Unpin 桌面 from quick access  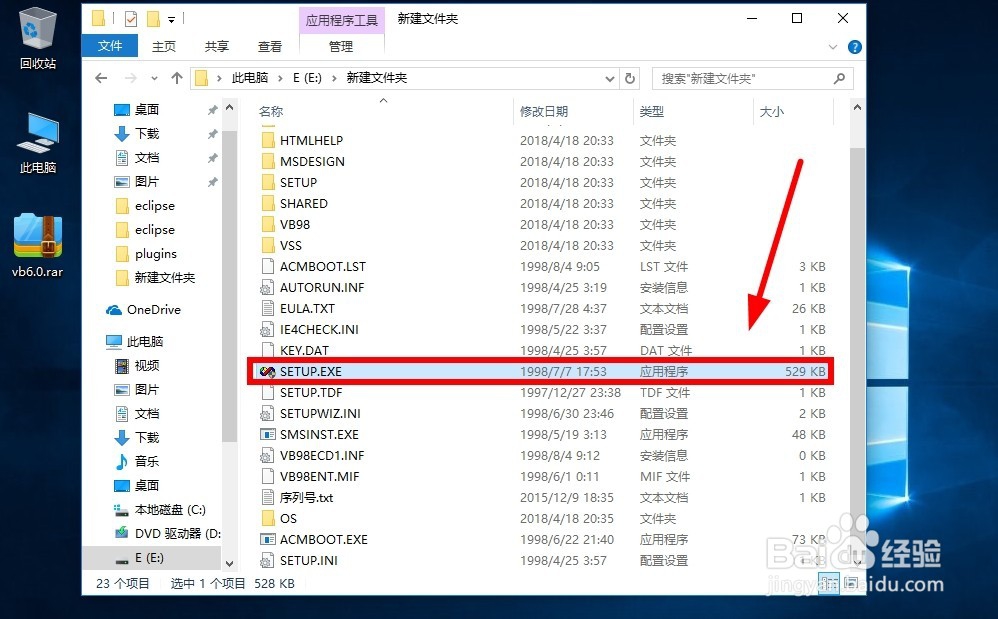pyautogui.click(x=213, y=110)
